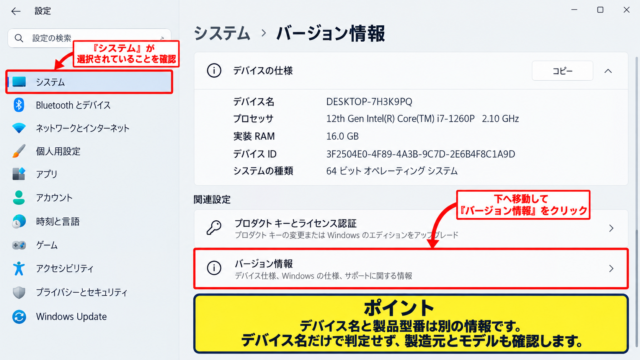Click the プロセッサ label
This screenshot has width=640, height=360.
[x=253, y=119]
